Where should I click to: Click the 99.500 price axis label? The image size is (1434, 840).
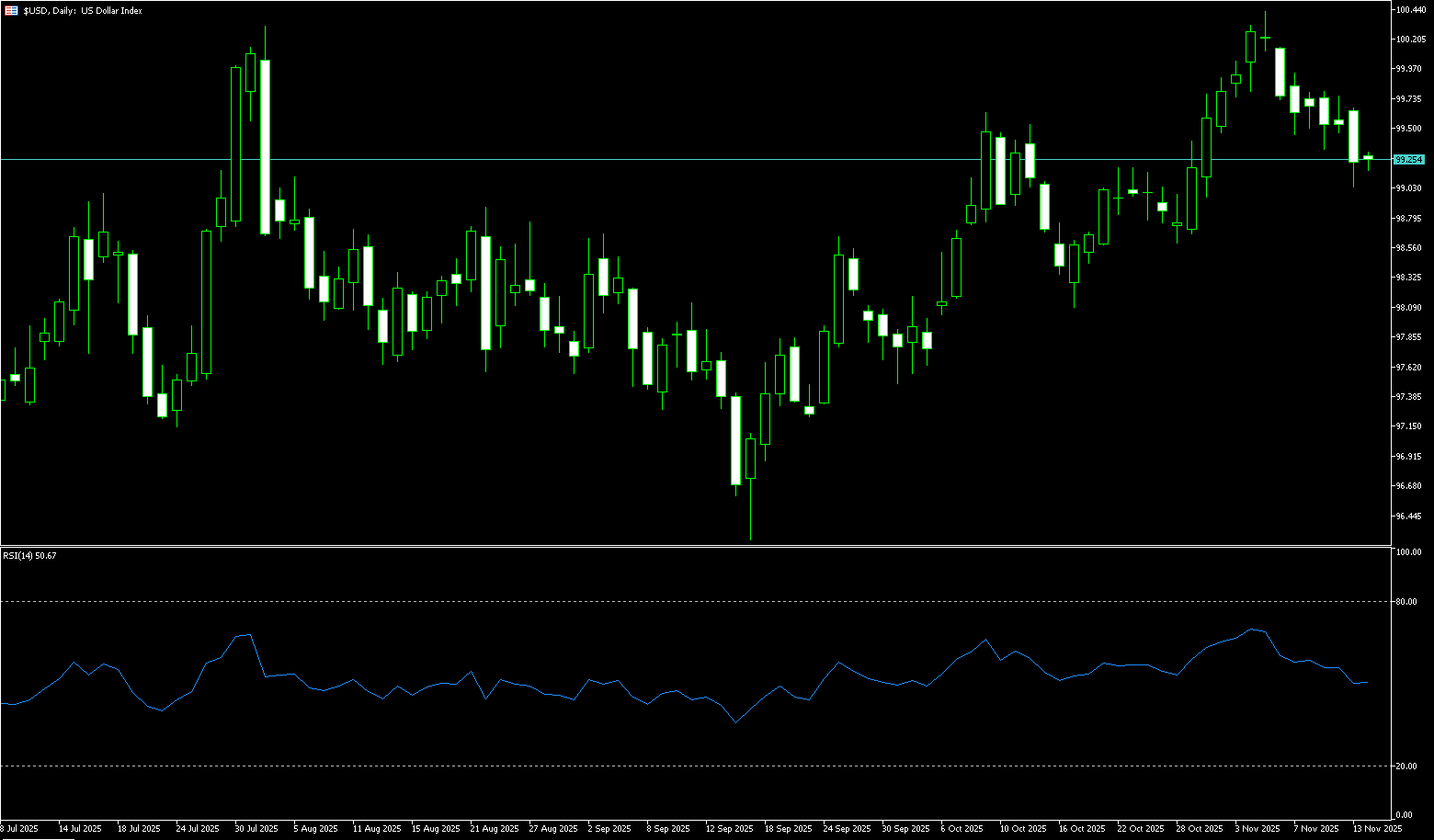point(1408,129)
